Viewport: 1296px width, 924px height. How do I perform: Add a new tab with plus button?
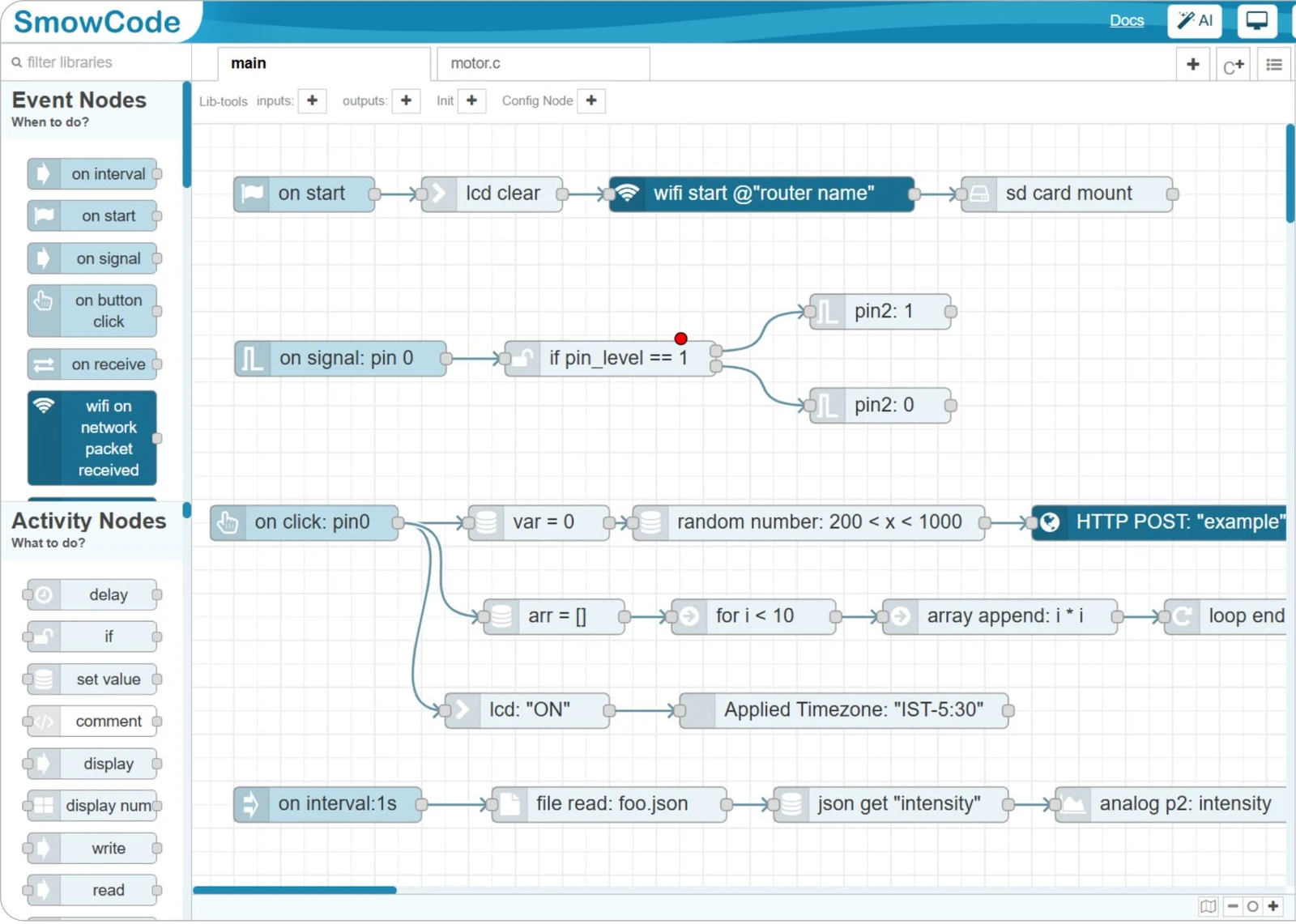(1192, 64)
